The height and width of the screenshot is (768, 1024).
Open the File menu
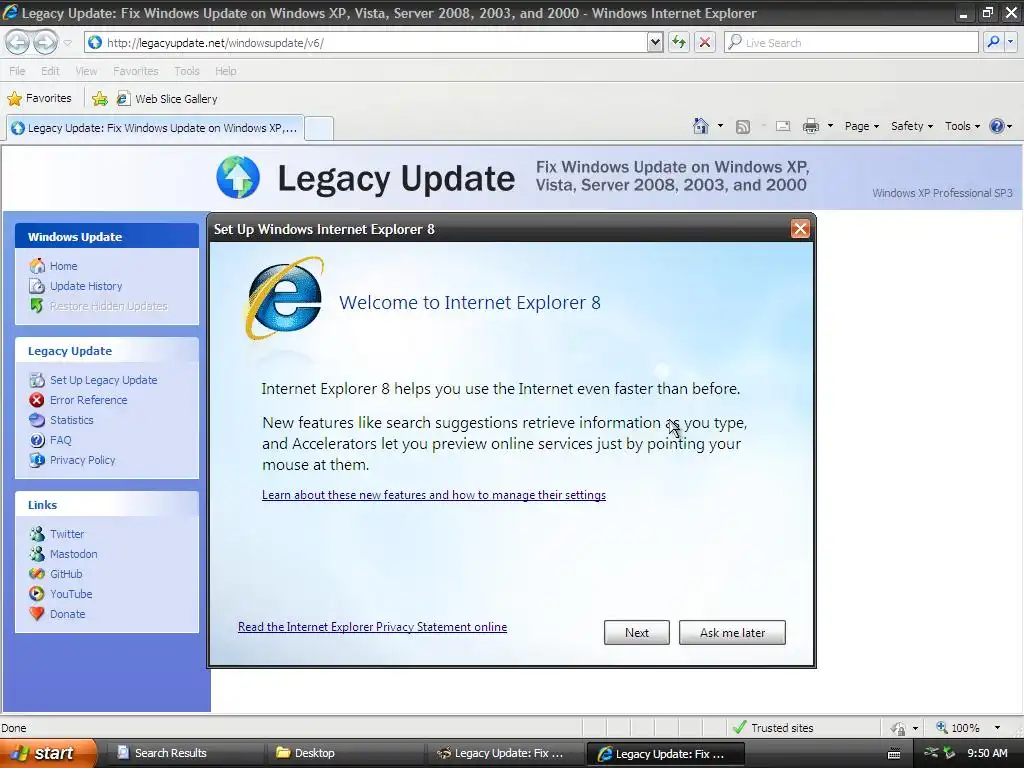17,71
